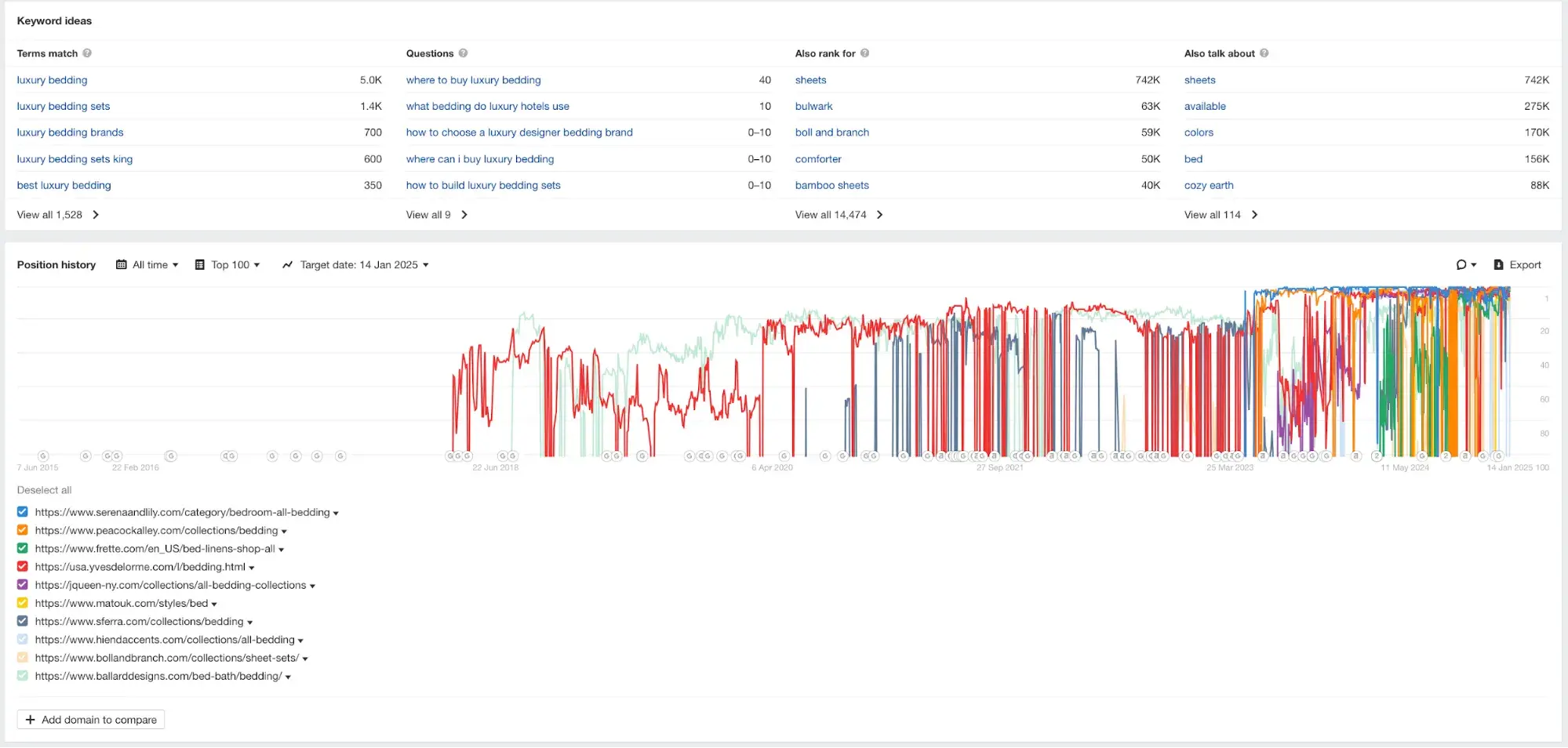Screen dimensions: 1568x748
Task: Click the trend line icon beside Target date
Action: click(x=287, y=265)
